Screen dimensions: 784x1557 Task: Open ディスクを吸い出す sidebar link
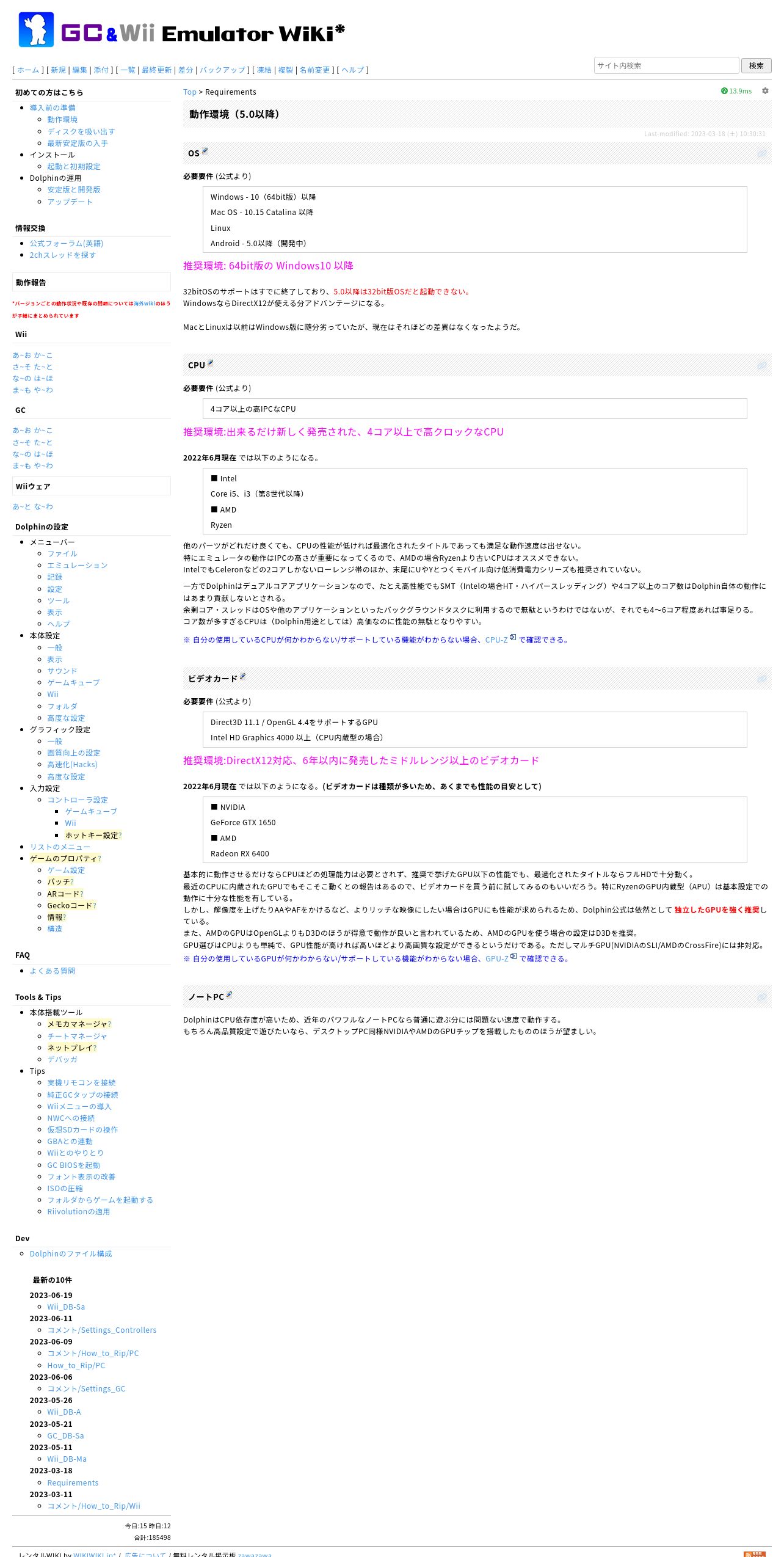(81, 131)
